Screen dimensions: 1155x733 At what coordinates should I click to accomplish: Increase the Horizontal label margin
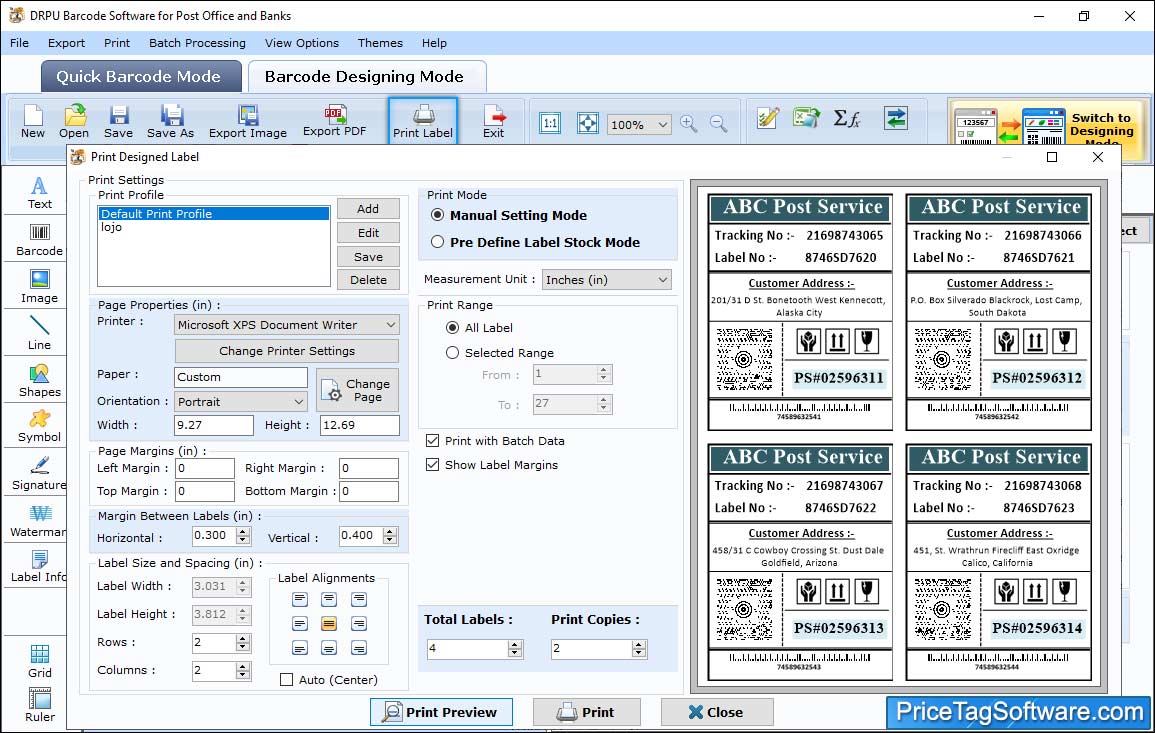243,531
